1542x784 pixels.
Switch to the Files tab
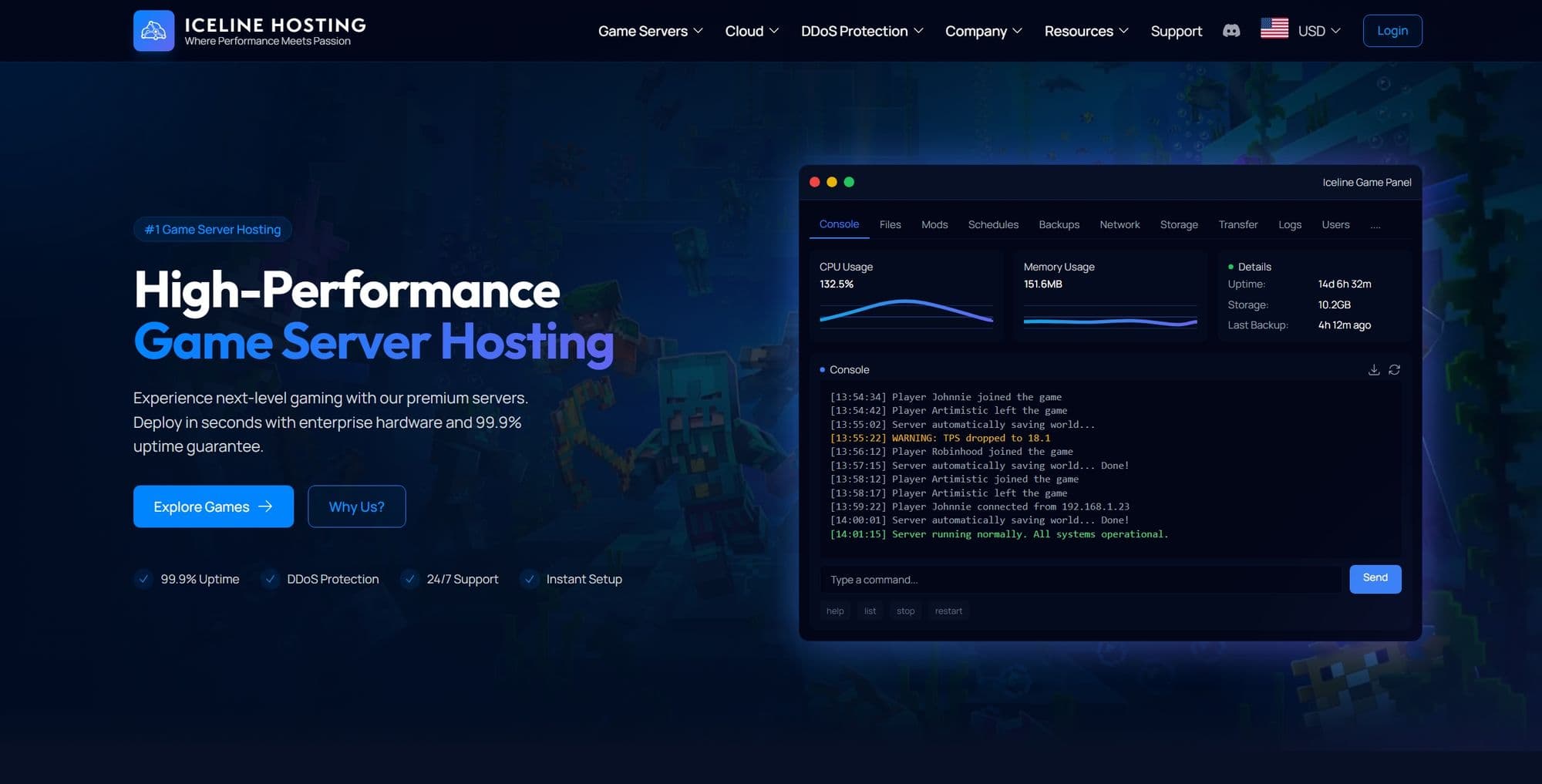point(890,224)
